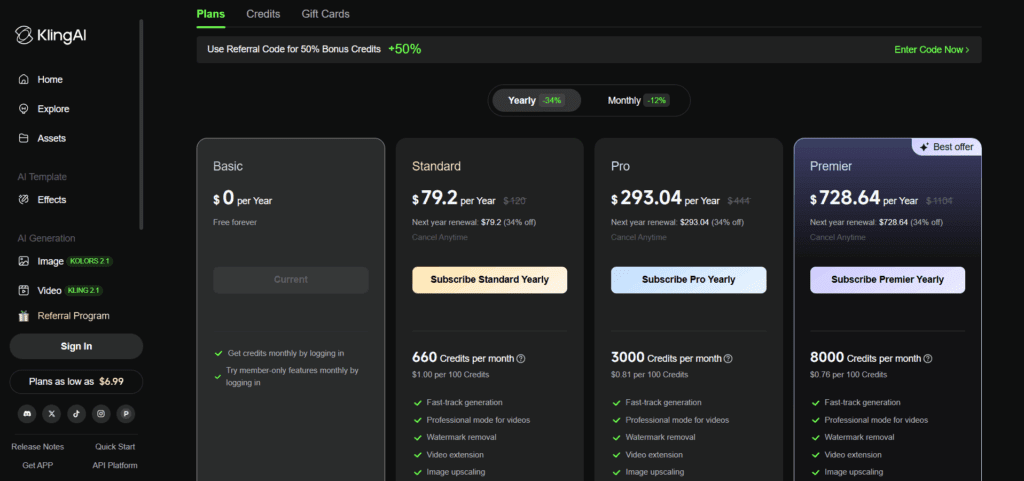Click Premier 'Next year renewal' text
The height and width of the screenshot is (481, 1024).
(x=876, y=222)
